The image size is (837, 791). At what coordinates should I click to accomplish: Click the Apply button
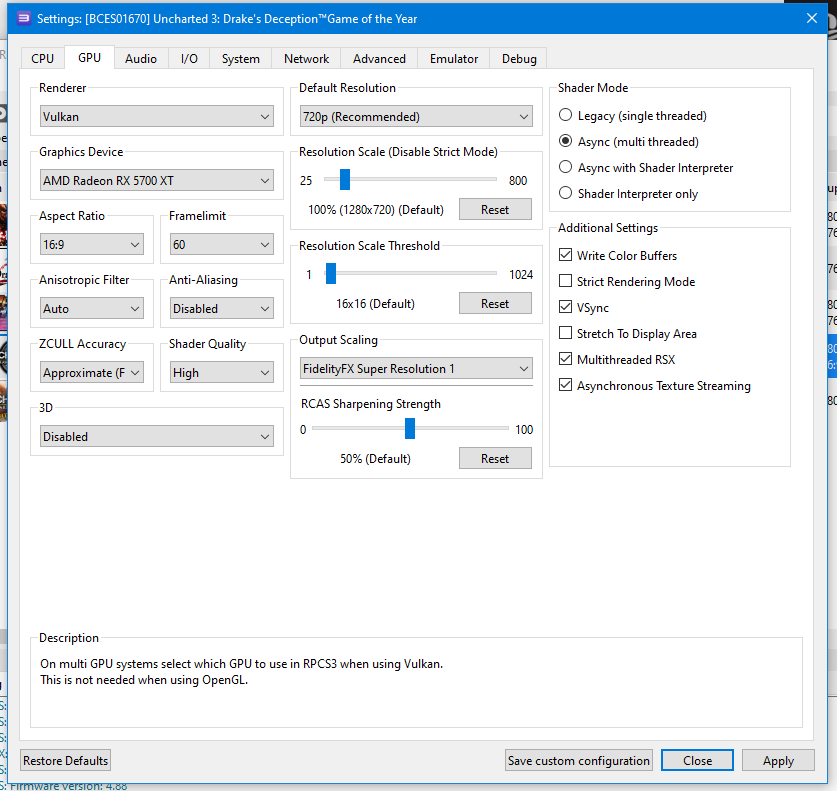coord(778,761)
